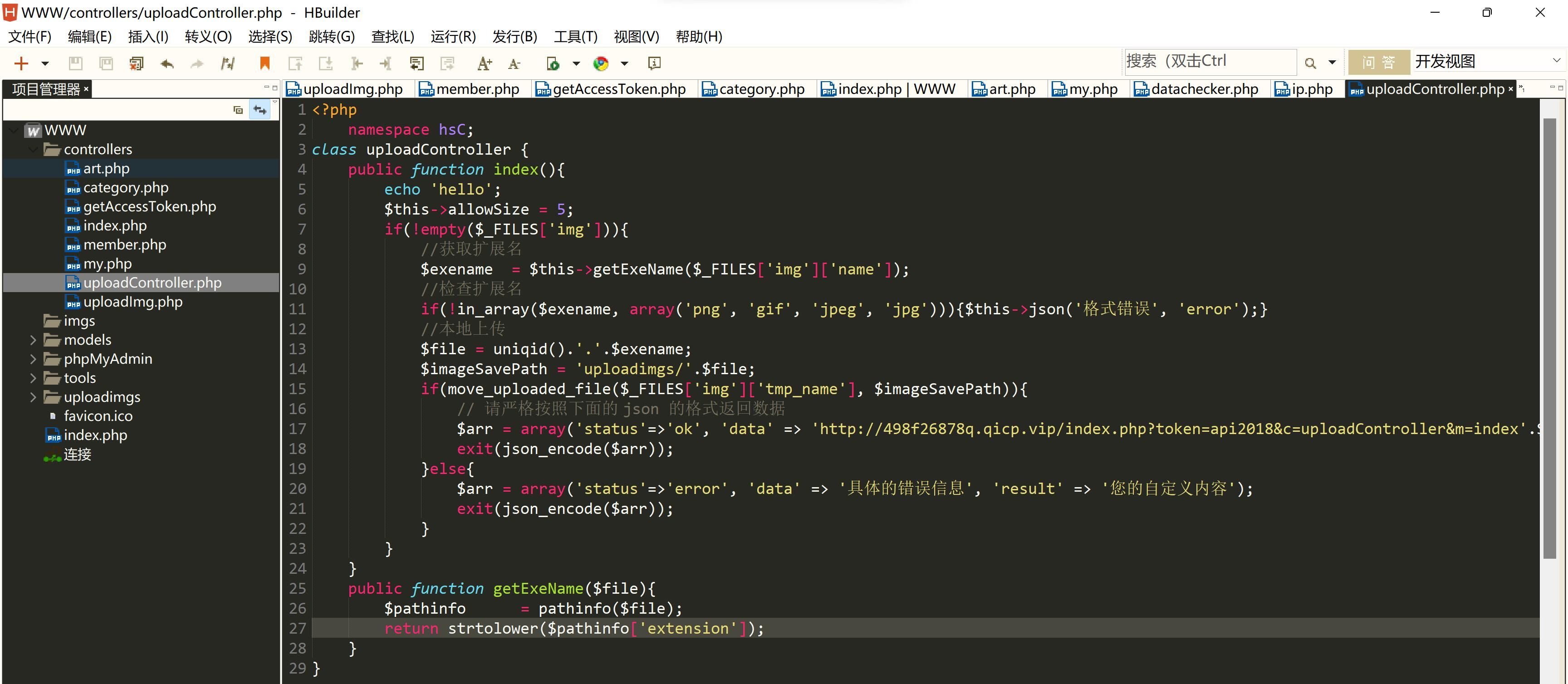Expand the phpMyAdmin folder
This screenshot has width=1568, height=684.
(34, 359)
